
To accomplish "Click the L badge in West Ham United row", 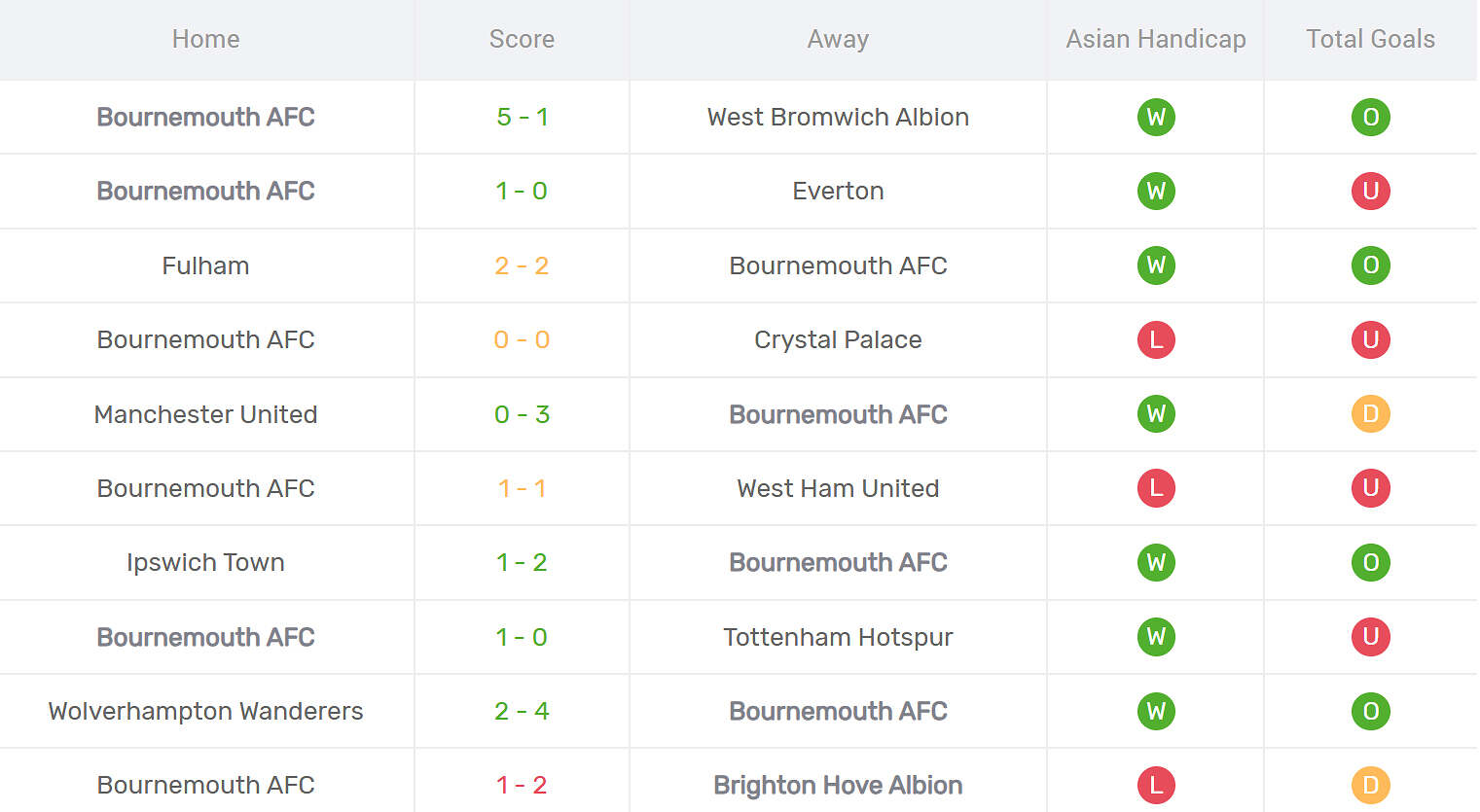I will tap(1156, 488).
